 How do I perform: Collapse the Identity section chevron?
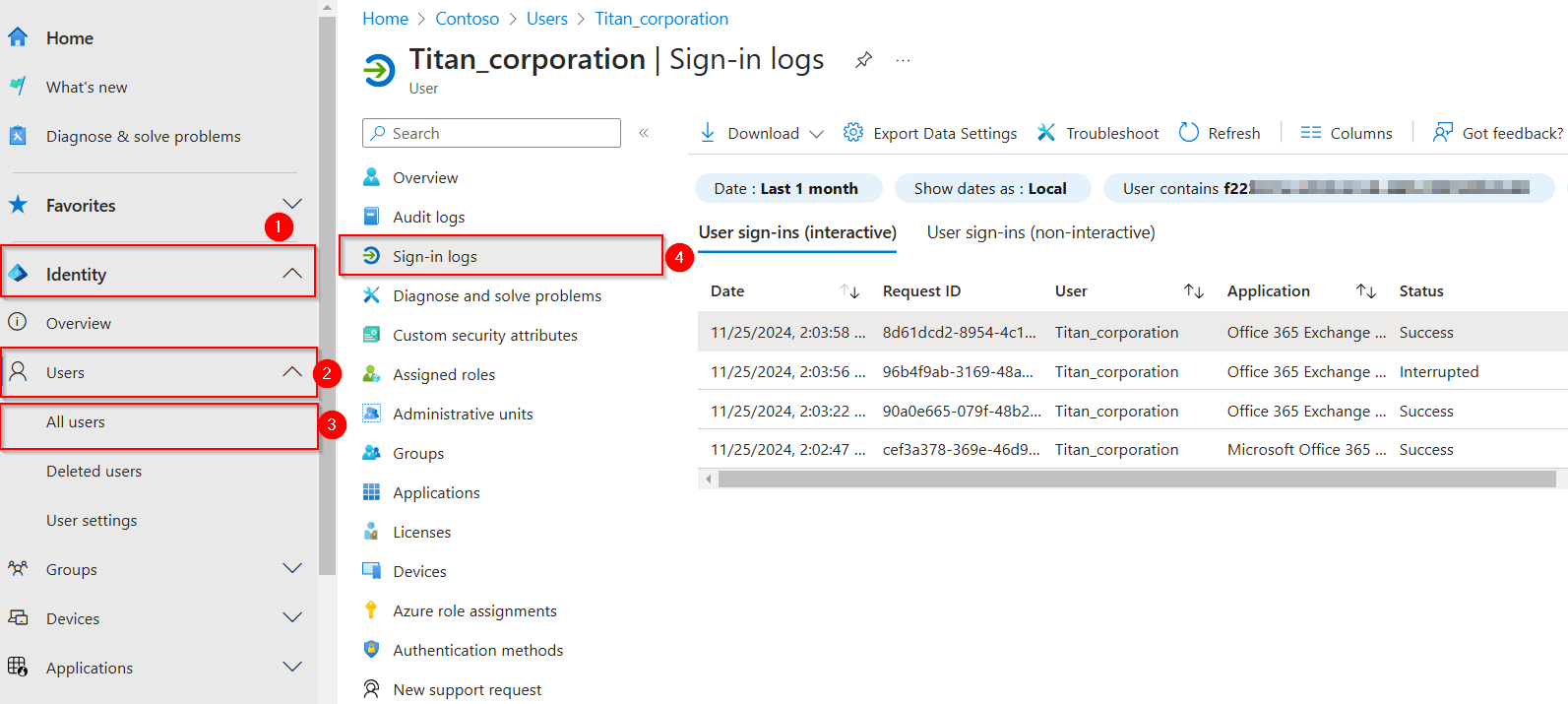click(x=292, y=273)
